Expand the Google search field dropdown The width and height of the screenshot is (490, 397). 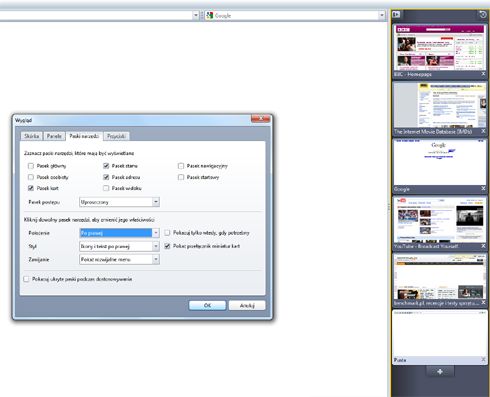[x=382, y=15]
